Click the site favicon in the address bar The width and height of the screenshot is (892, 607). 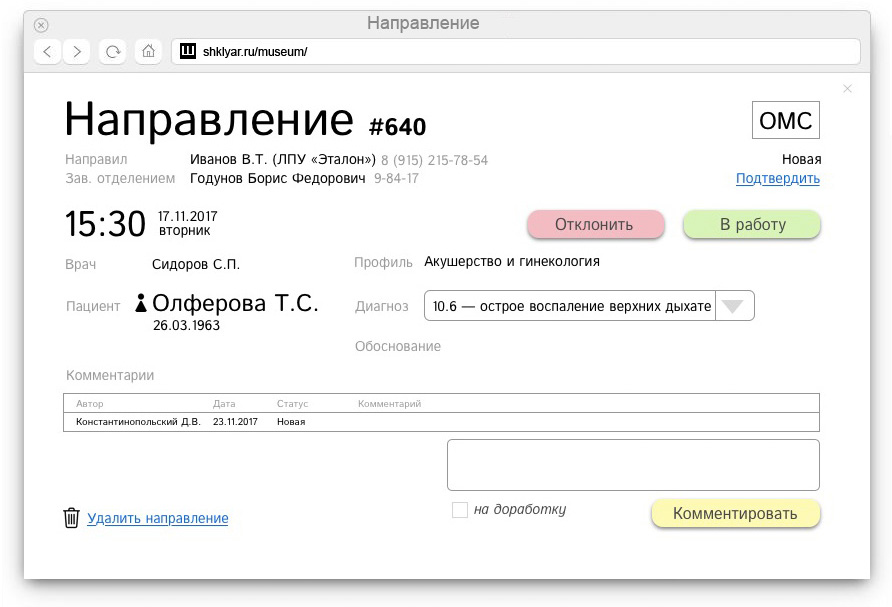click(188, 51)
